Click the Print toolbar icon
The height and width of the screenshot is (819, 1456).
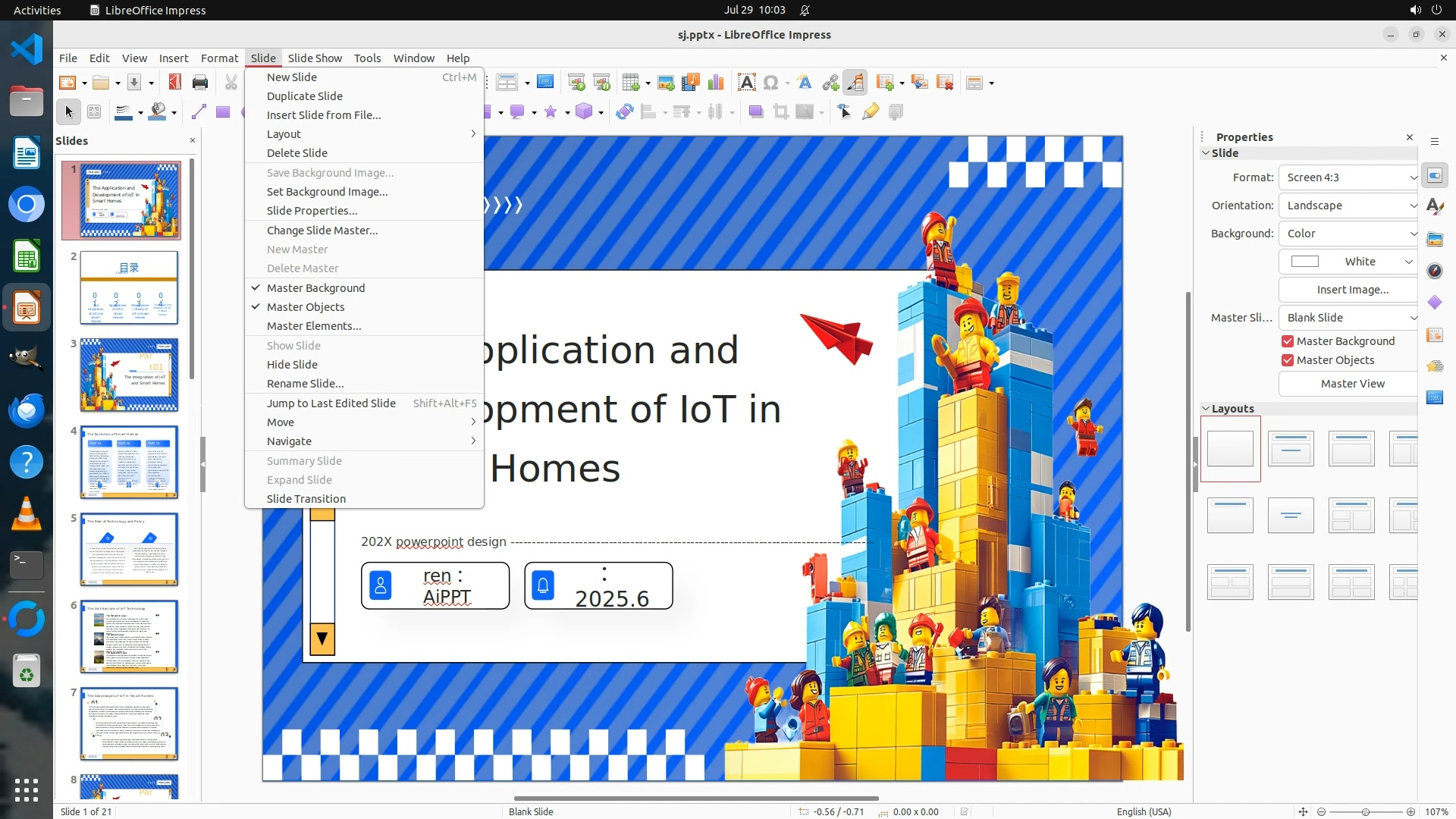click(x=200, y=83)
